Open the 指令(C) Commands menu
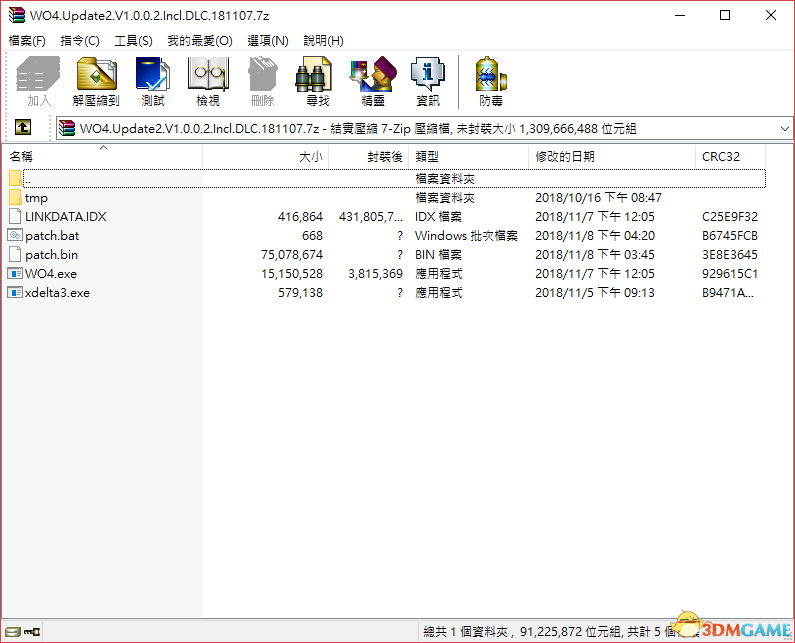This screenshot has height=643, width=795. [x=80, y=41]
